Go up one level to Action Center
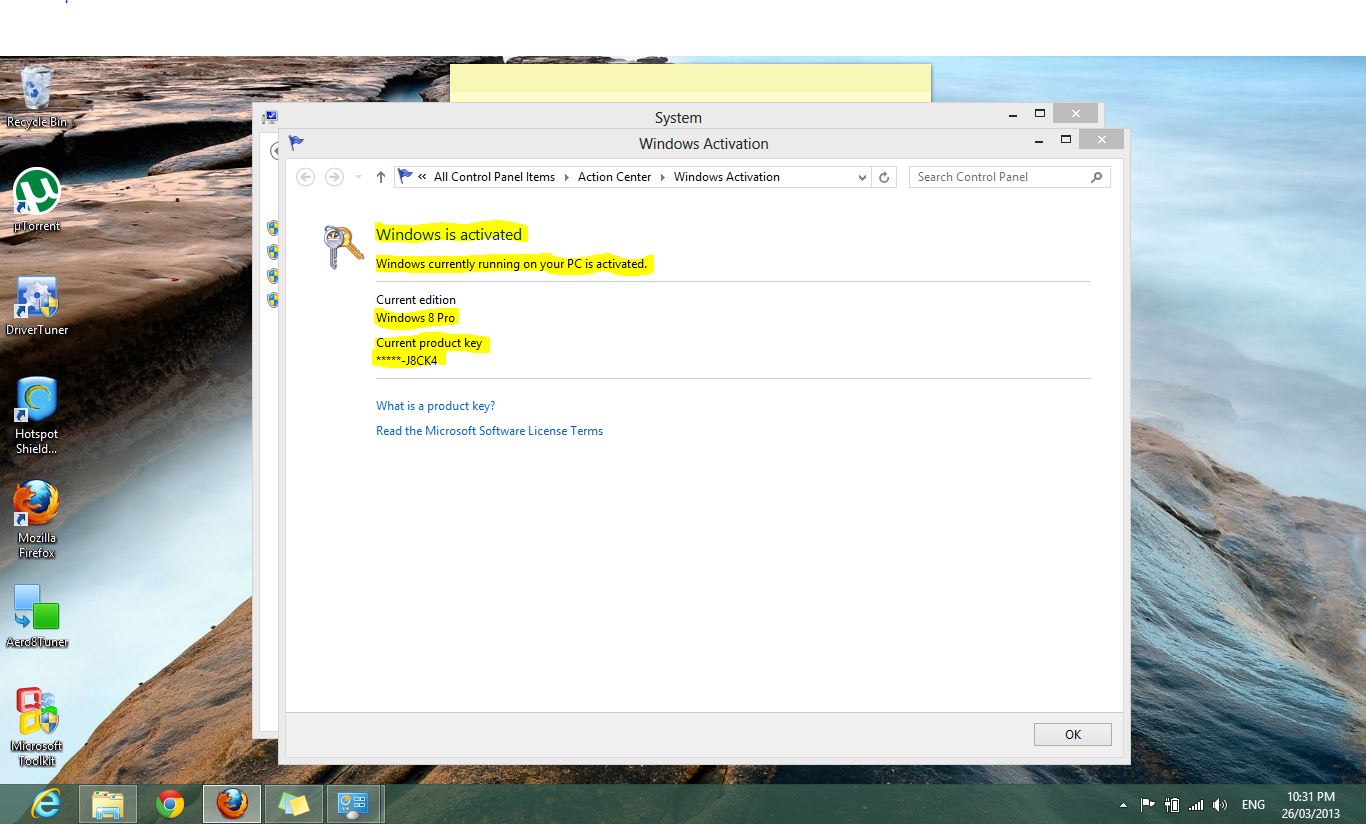This screenshot has height=824, width=1366. coord(381,177)
